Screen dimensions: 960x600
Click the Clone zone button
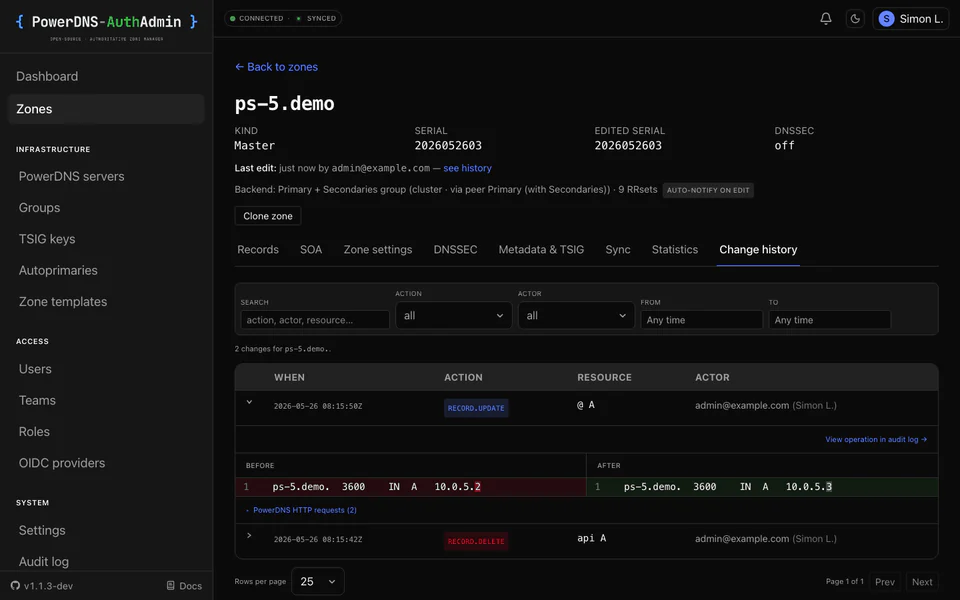(x=268, y=216)
